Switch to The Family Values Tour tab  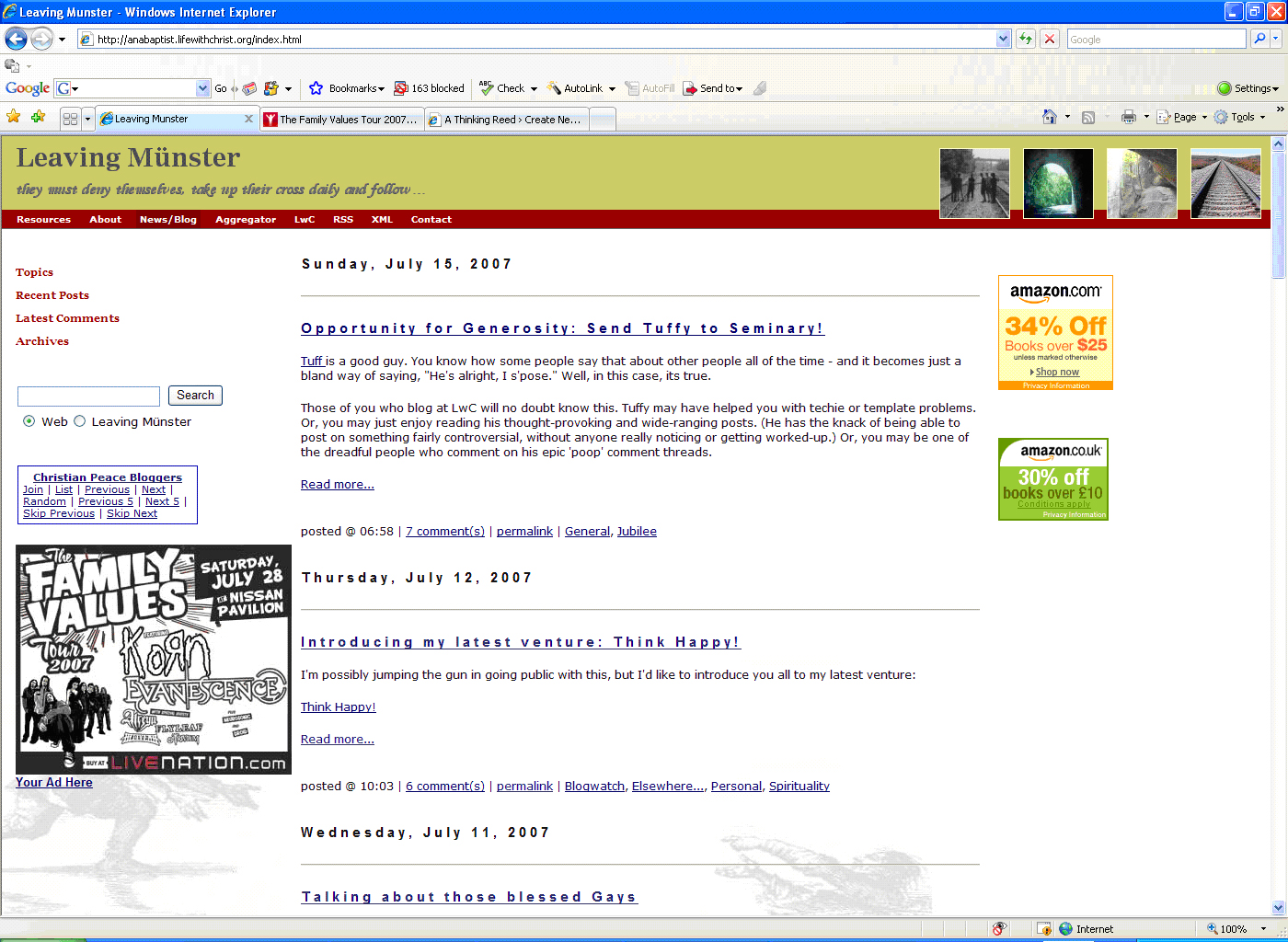coord(342,120)
